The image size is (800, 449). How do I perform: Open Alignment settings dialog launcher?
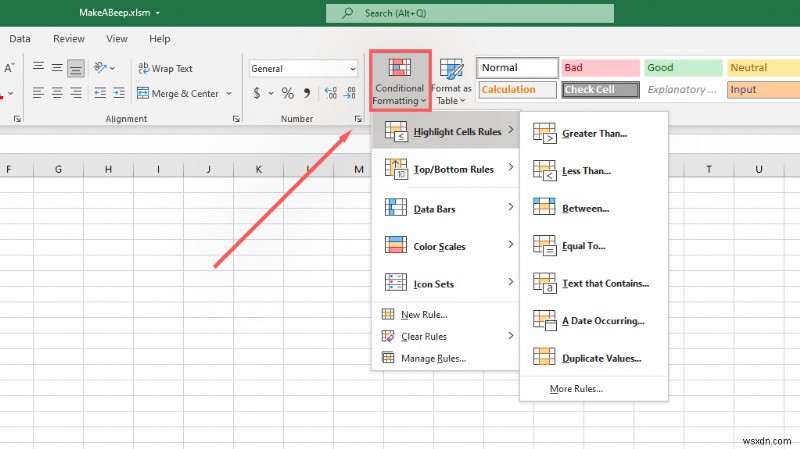click(x=236, y=119)
